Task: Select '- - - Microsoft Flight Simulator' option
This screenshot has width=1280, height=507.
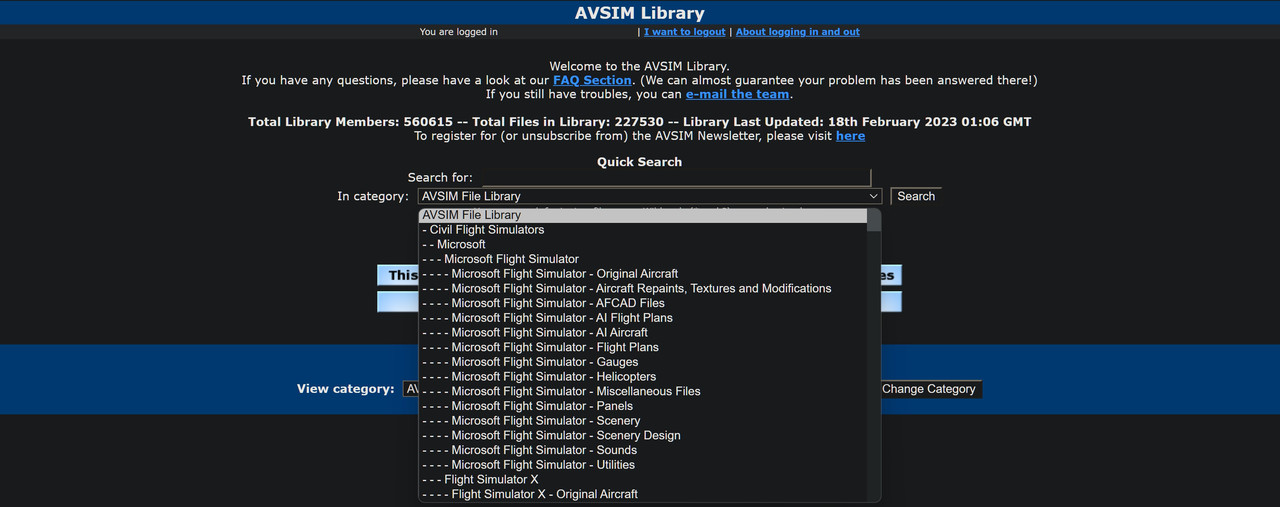Action: pyautogui.click(x=643, y=259)
